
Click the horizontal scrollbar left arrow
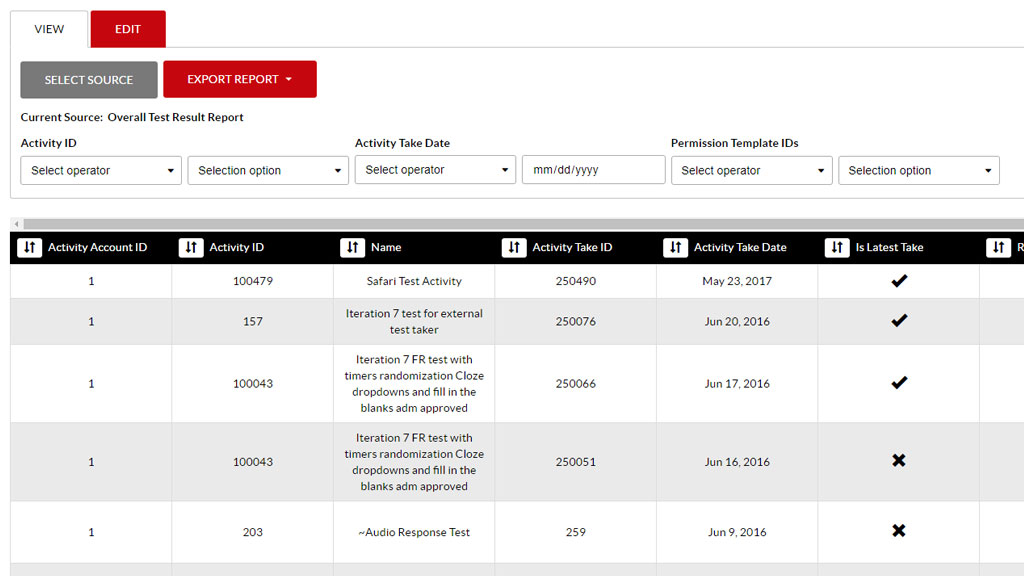(16, 224)
